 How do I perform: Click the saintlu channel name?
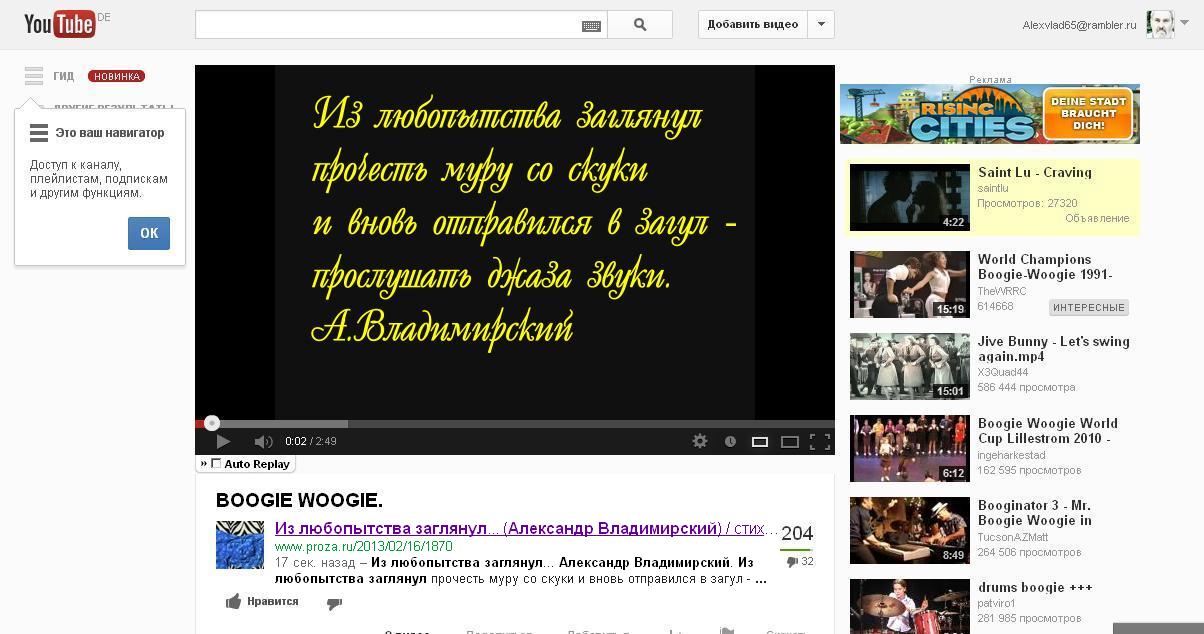click(x=993, y=188)
